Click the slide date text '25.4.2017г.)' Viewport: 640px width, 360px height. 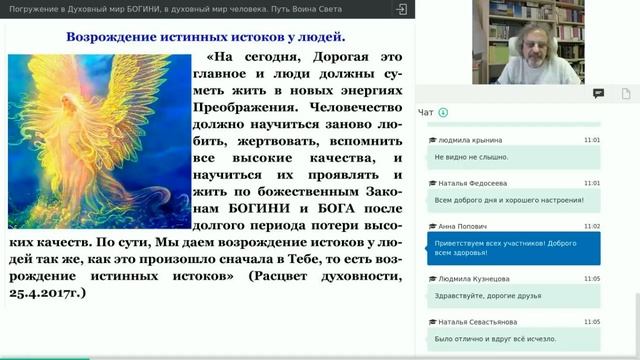pos(48,293)
